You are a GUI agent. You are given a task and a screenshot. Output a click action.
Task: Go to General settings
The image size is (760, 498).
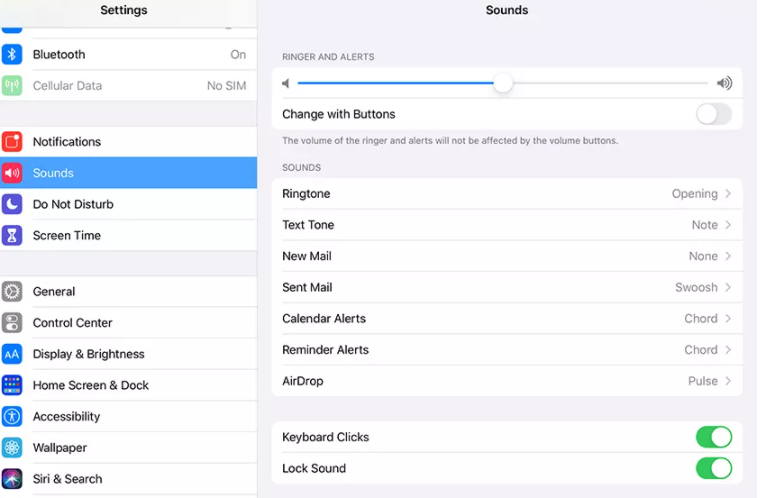[x=128, y=291]
